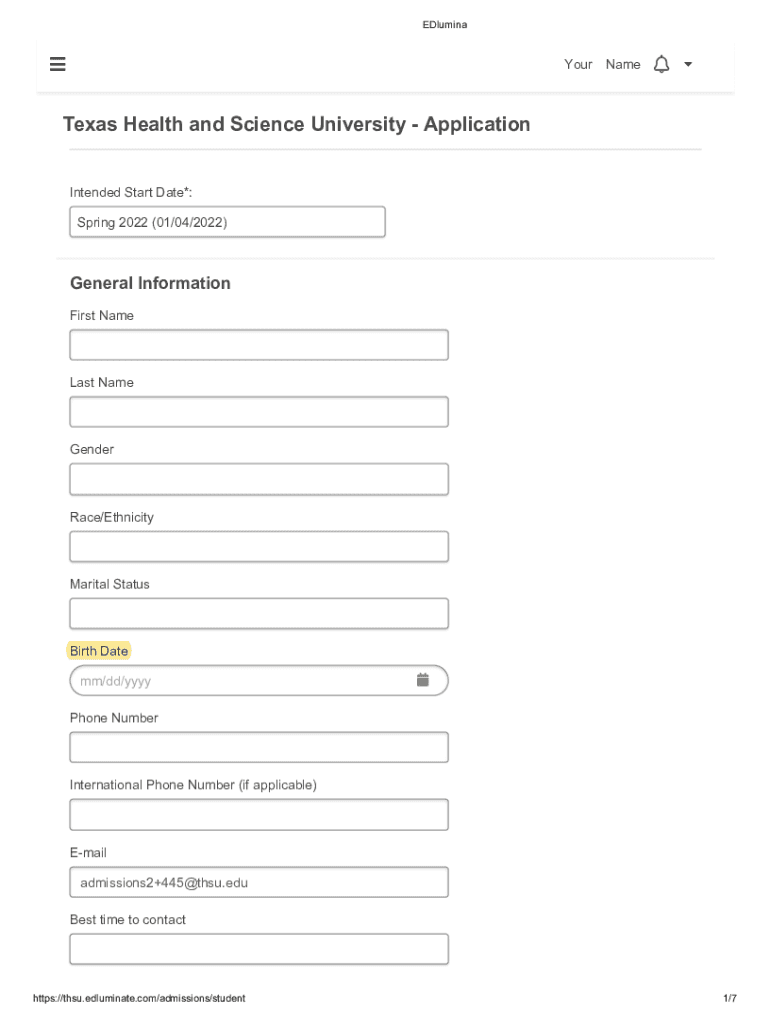Open the Marital Status selection field
Screen dimensions: 770x1024
click(259, 613)
